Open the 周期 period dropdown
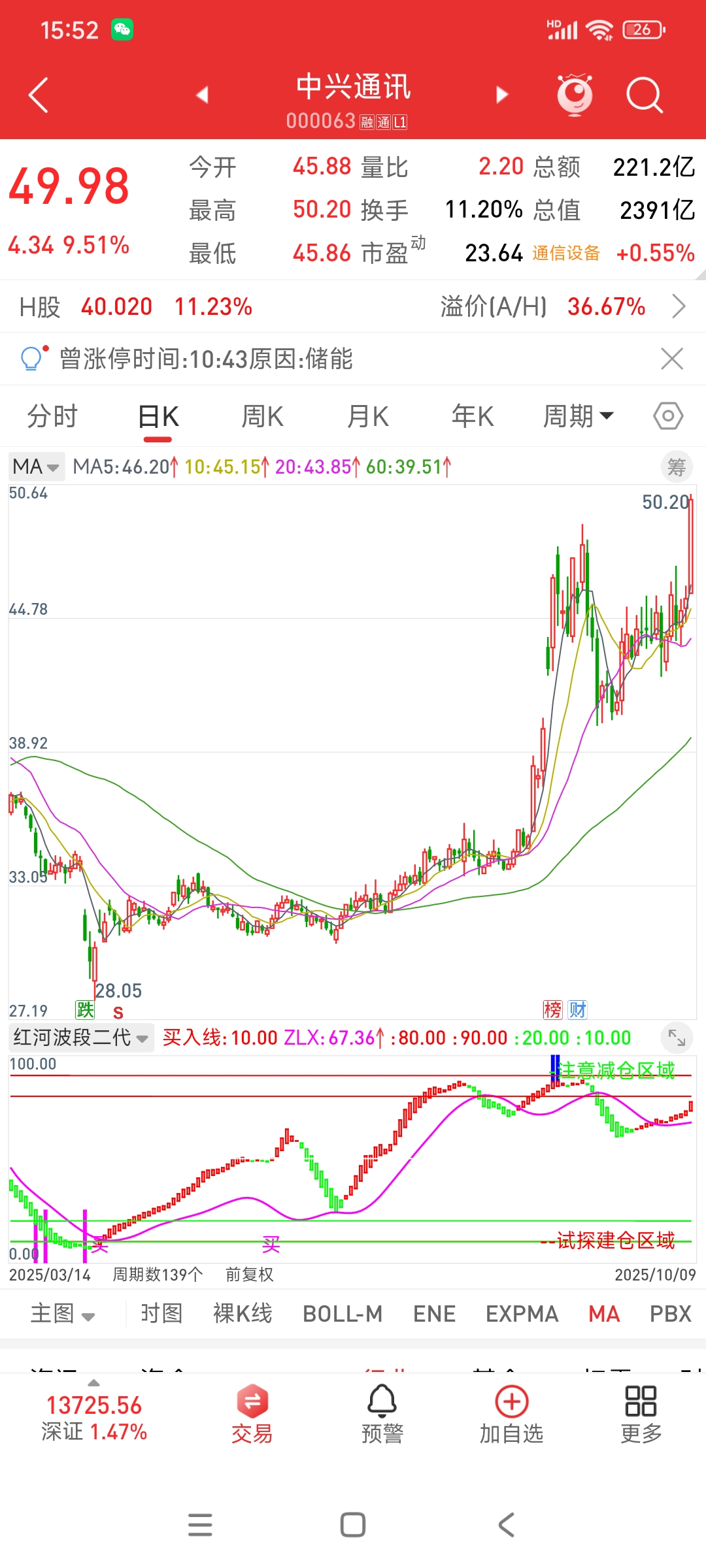Screen dimensions: 706x1568 579,416
